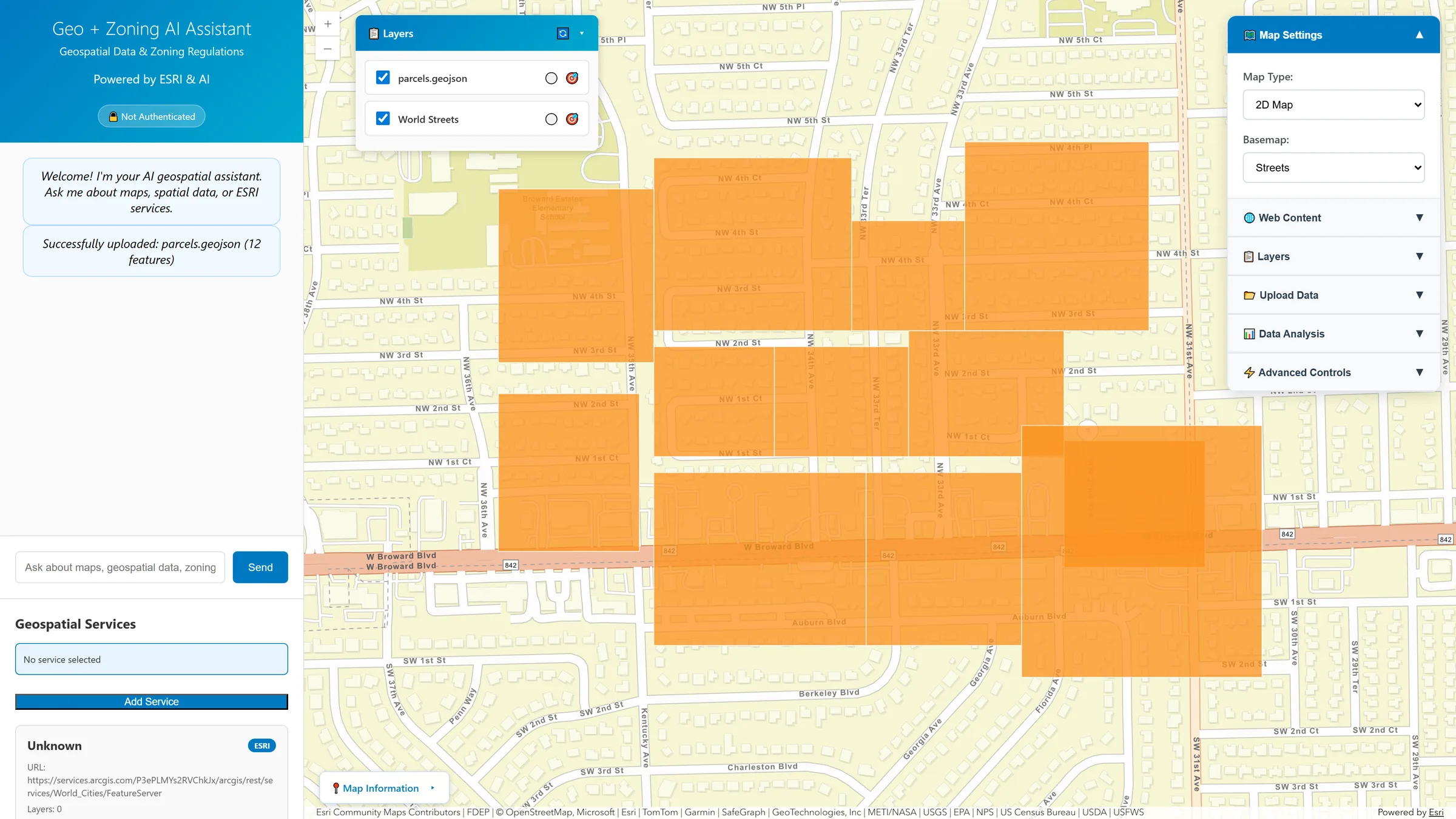Click the globe icon next to Web Content

(1249, 218)
